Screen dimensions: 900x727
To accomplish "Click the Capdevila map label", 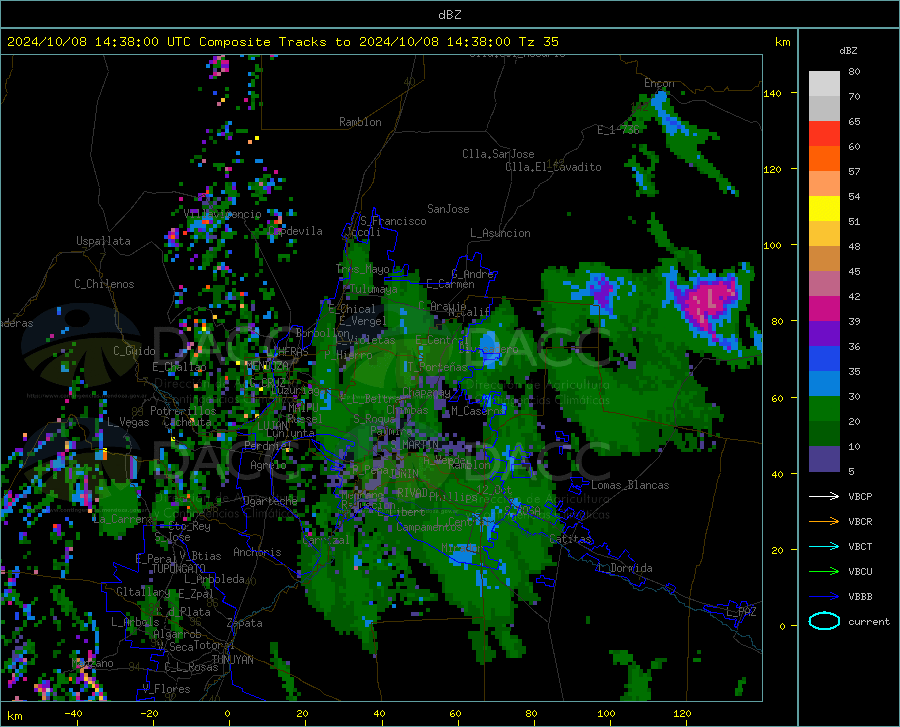I will coord(295,231).
